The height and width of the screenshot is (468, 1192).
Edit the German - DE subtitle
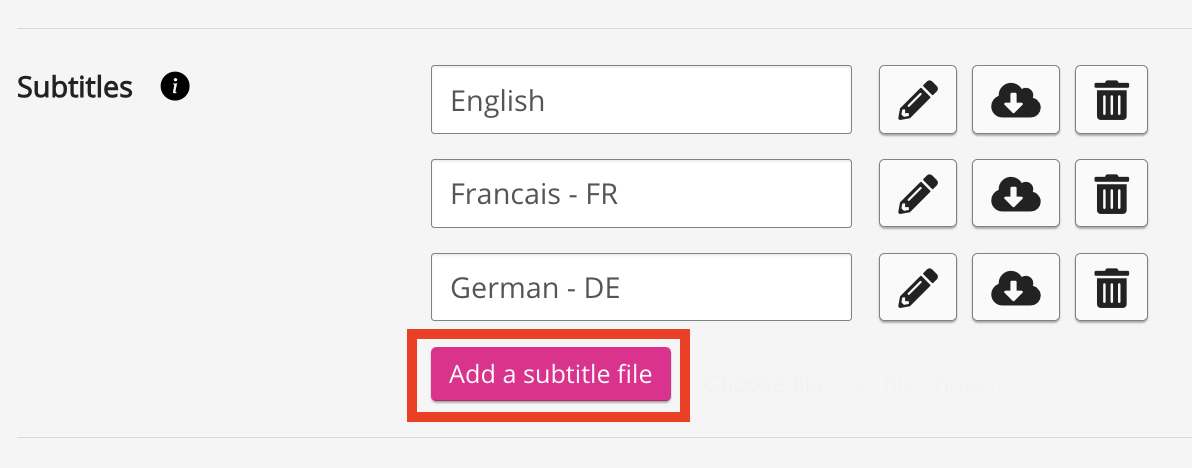point(917,287)
